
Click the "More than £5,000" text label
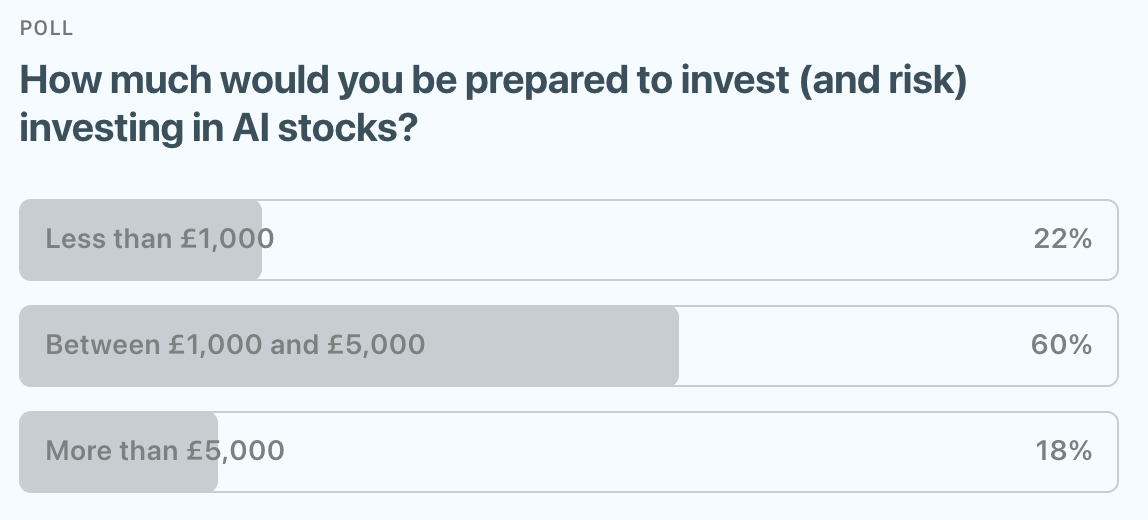pos(165,452)
